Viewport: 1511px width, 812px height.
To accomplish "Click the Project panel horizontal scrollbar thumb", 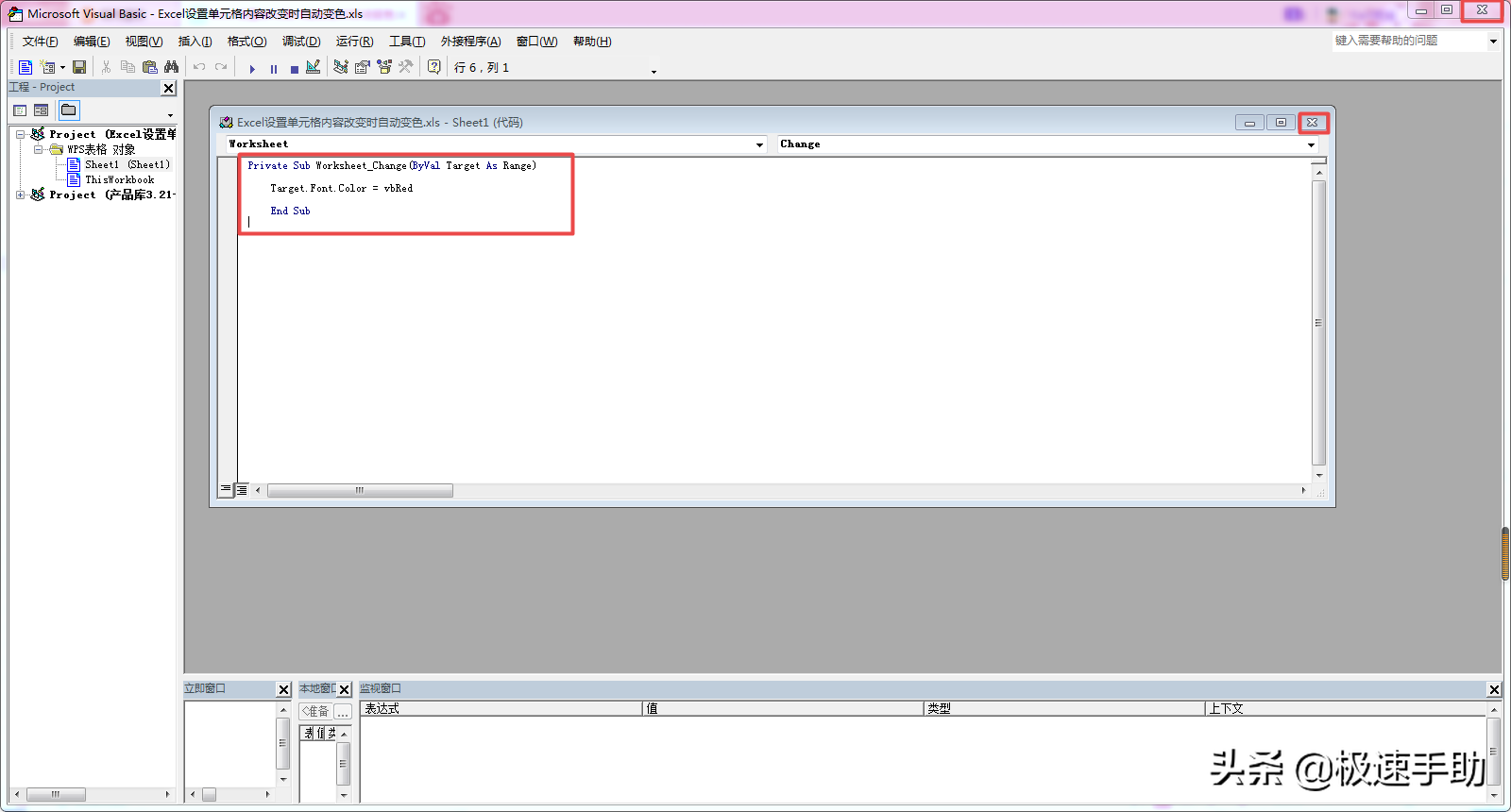I will point(56,794).
